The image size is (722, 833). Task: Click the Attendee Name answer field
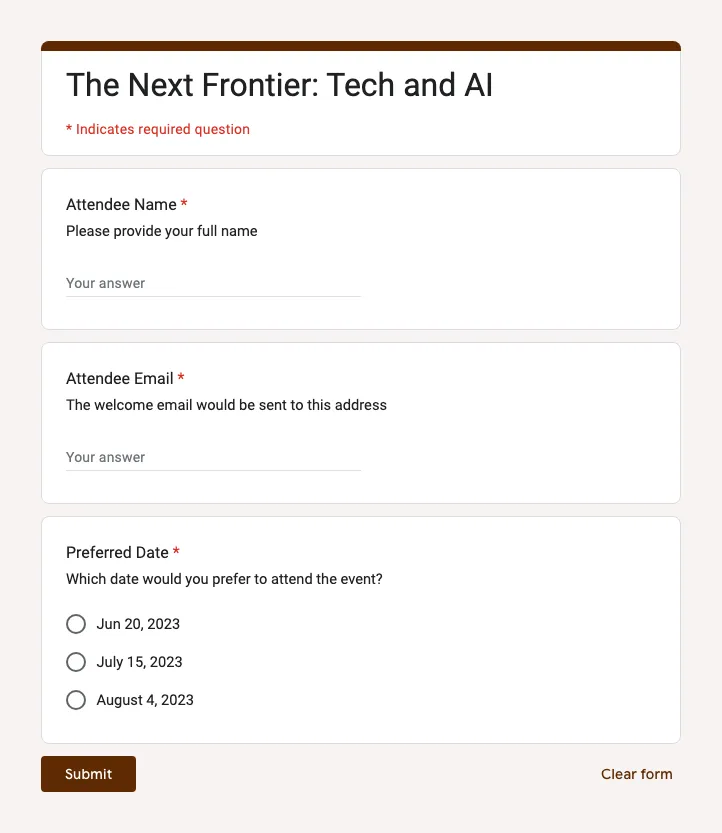(x=213, y=283)
